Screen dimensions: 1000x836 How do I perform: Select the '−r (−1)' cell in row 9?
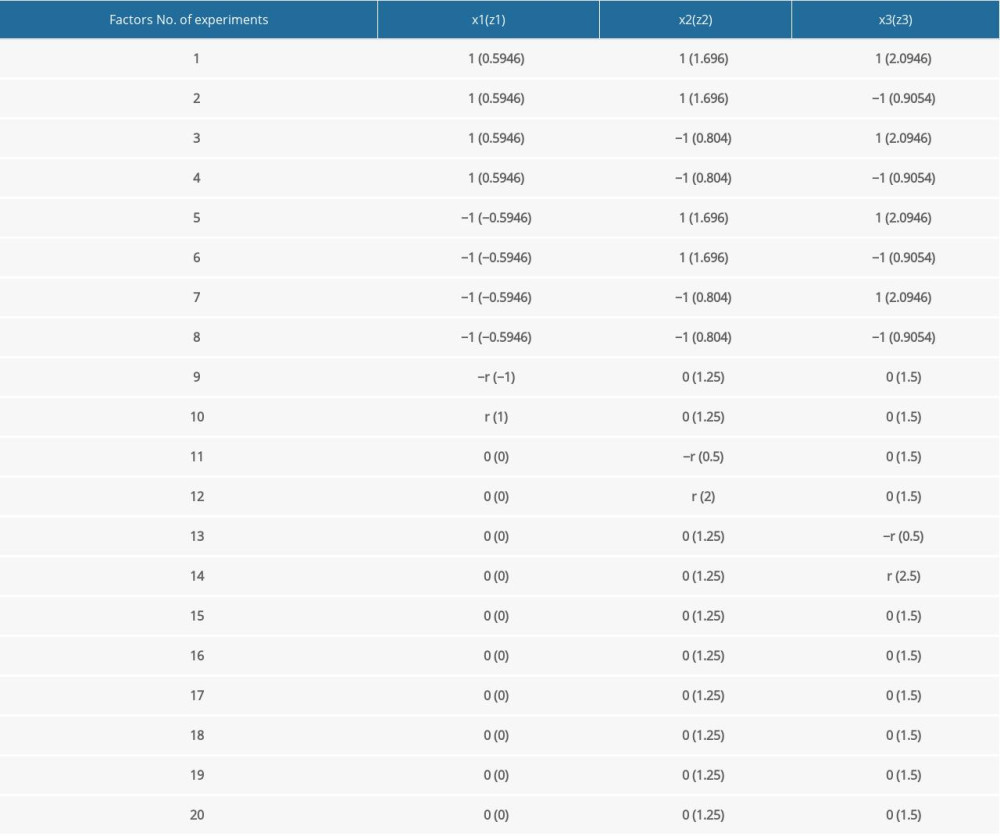(x=496, y=377)
